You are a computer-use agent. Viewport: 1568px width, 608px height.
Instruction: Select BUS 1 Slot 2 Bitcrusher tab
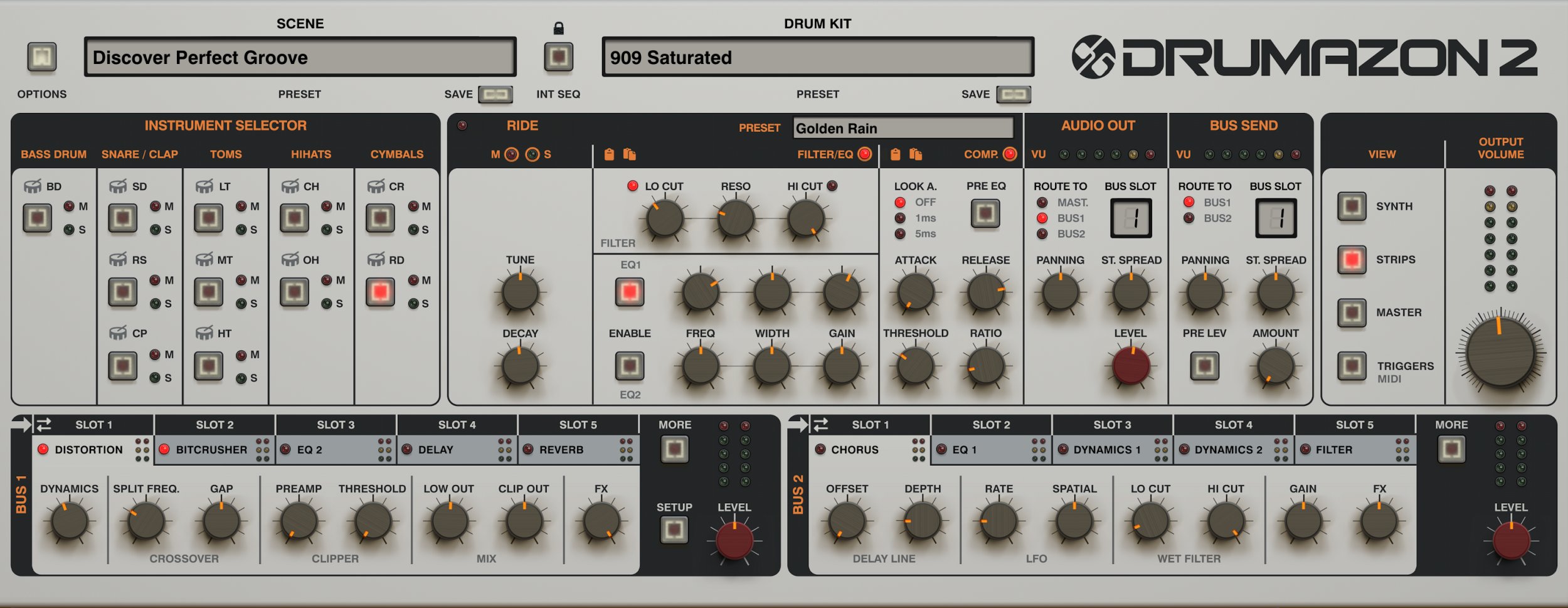(215, 450)
